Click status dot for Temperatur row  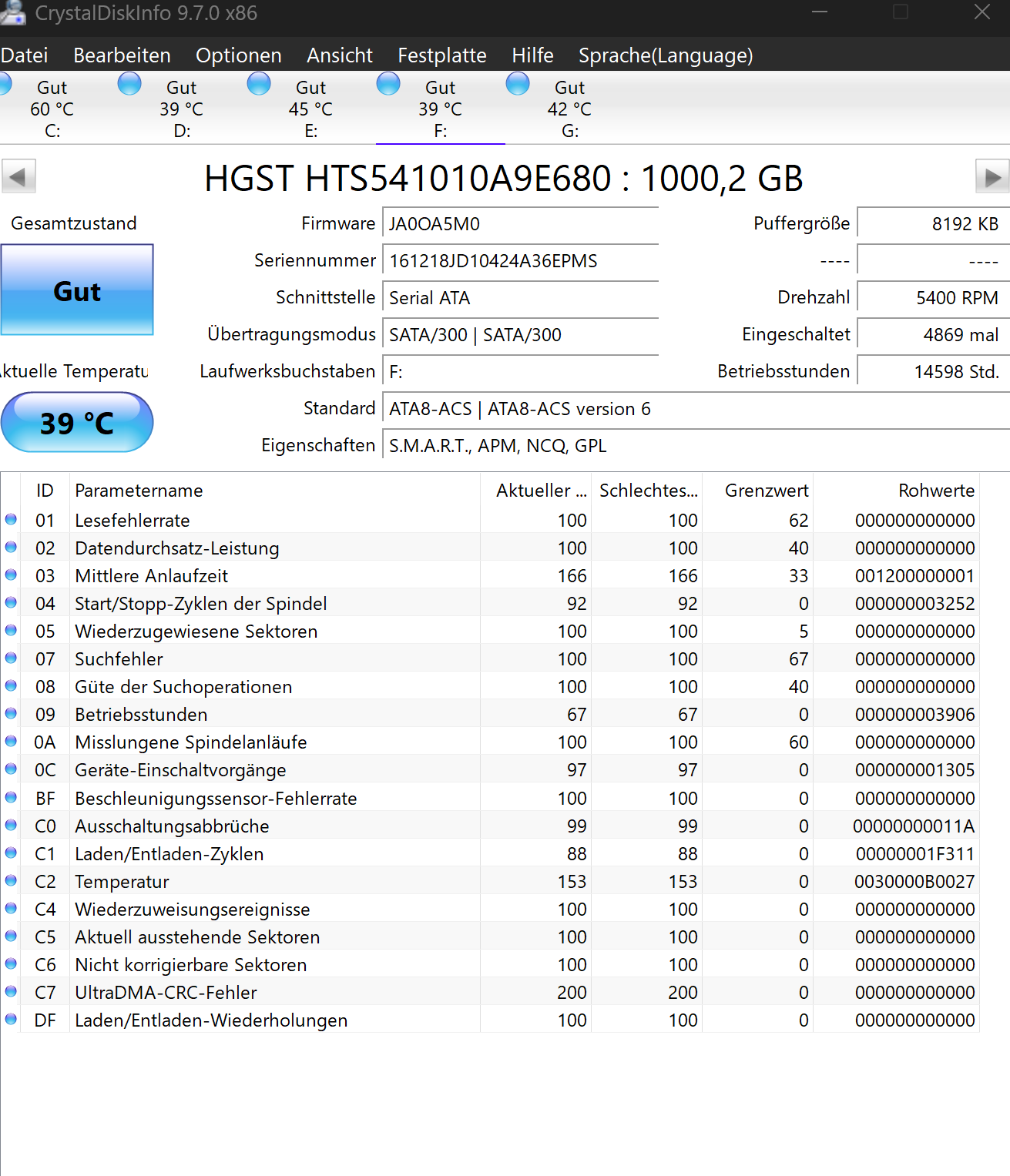(x=11, y=880)
